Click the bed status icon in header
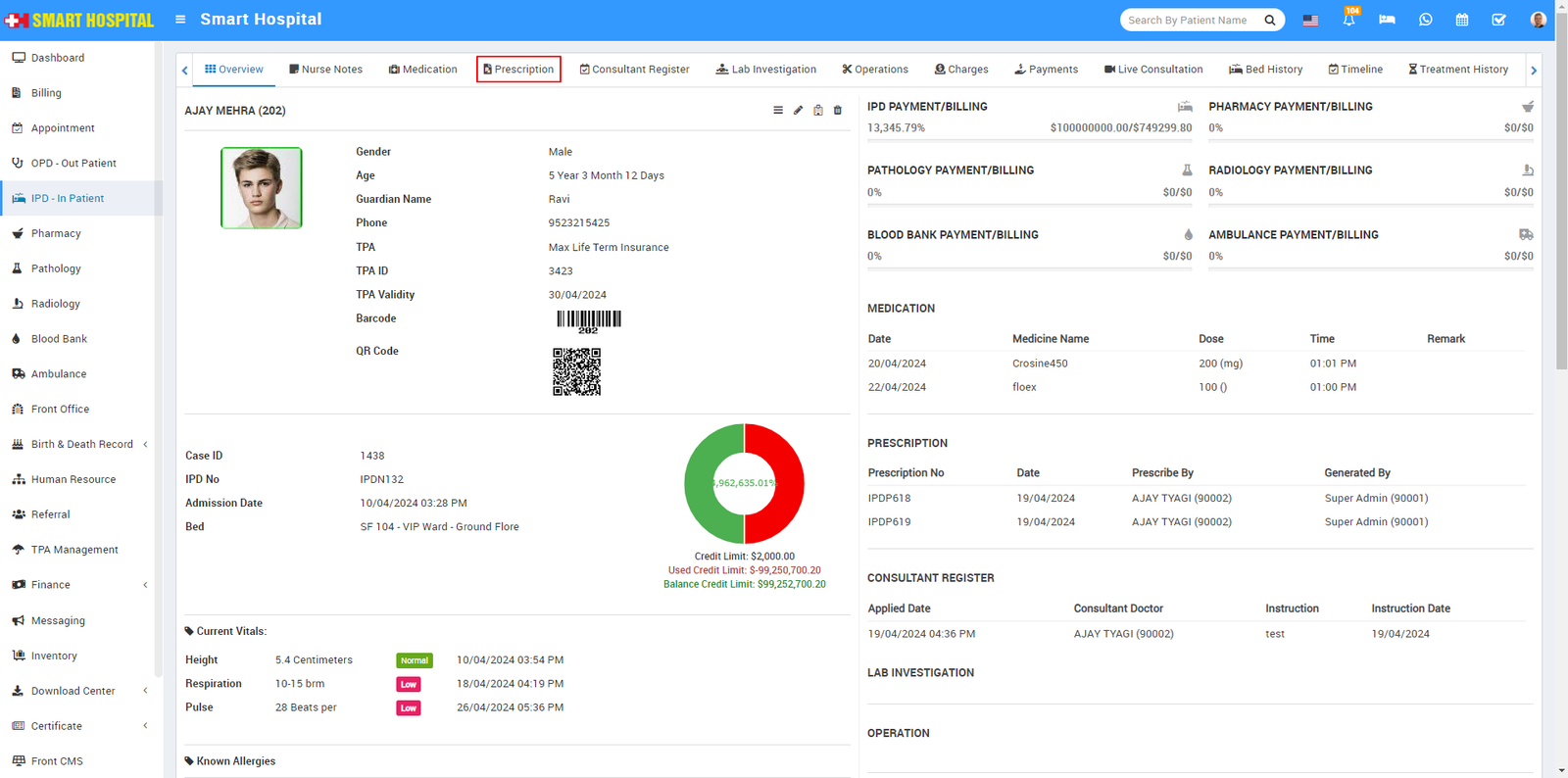1568x778 pixels. [x=1387, y=20]
